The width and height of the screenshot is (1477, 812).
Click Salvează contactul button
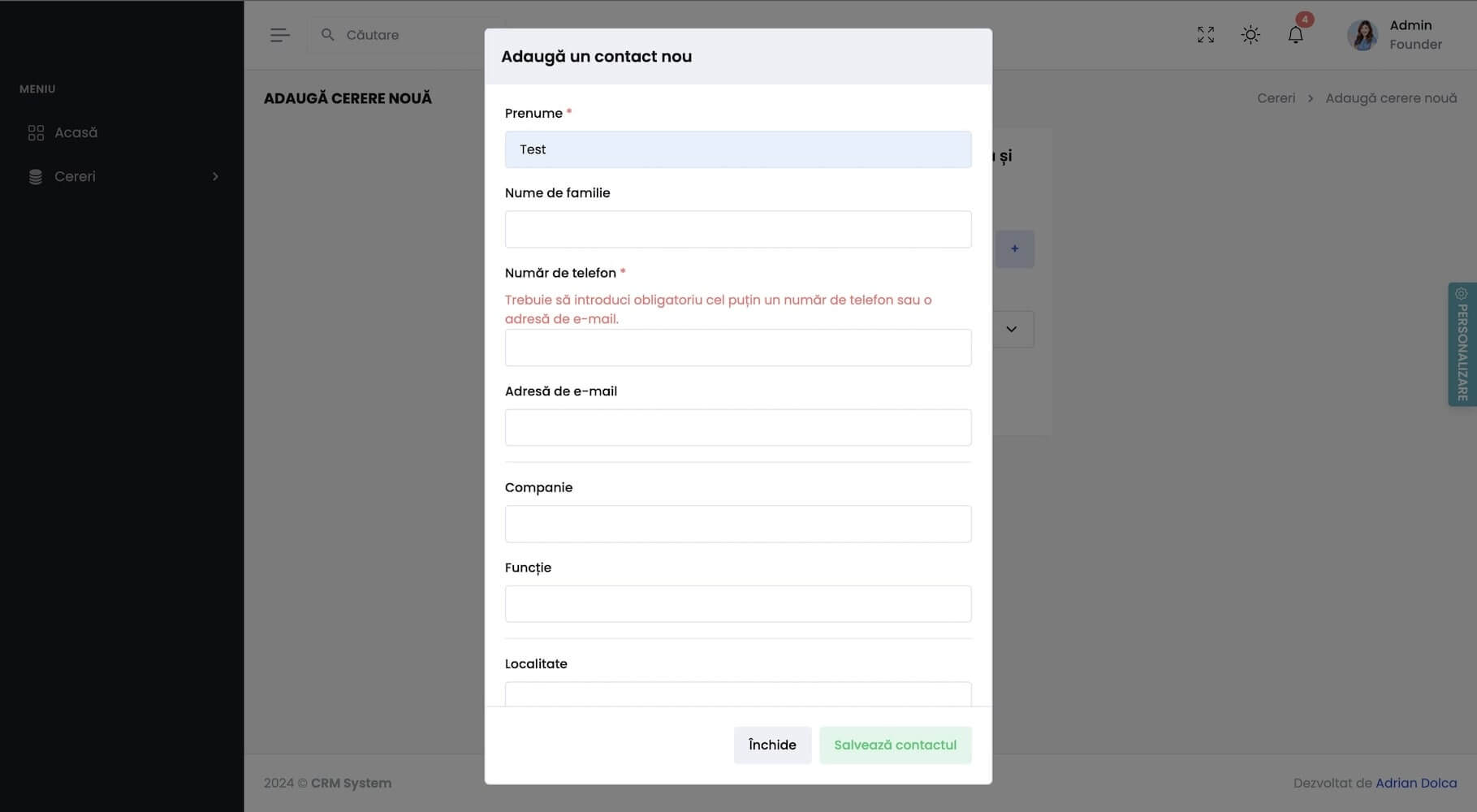(x=895, y=745)
